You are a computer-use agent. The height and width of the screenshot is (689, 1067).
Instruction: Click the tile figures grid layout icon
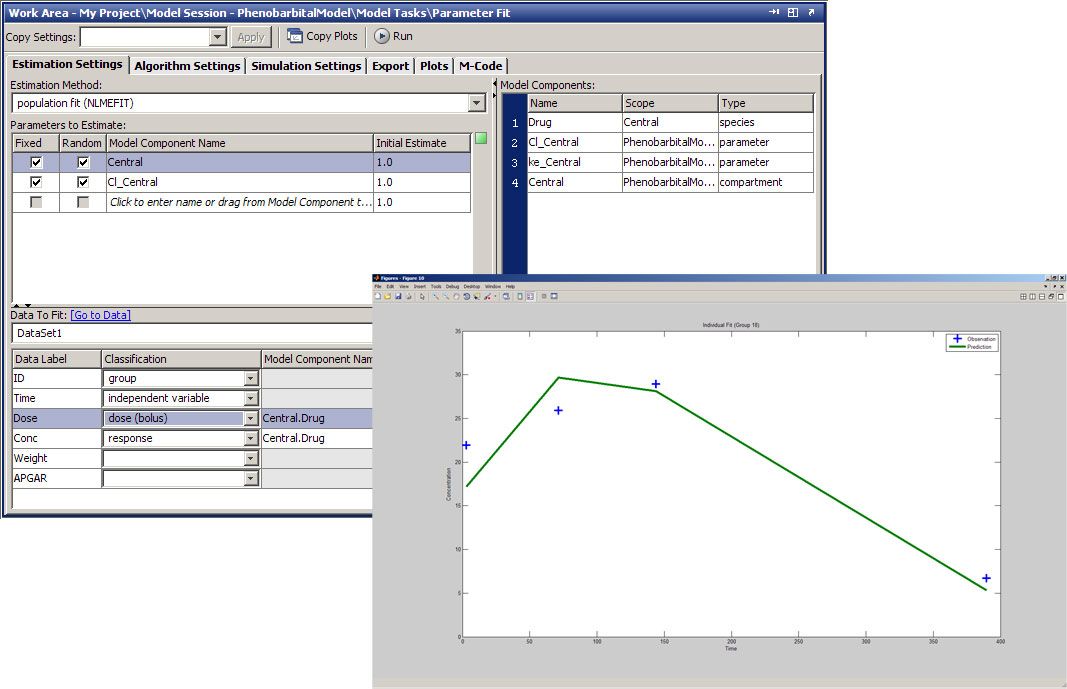click(x=1023, y=297)
